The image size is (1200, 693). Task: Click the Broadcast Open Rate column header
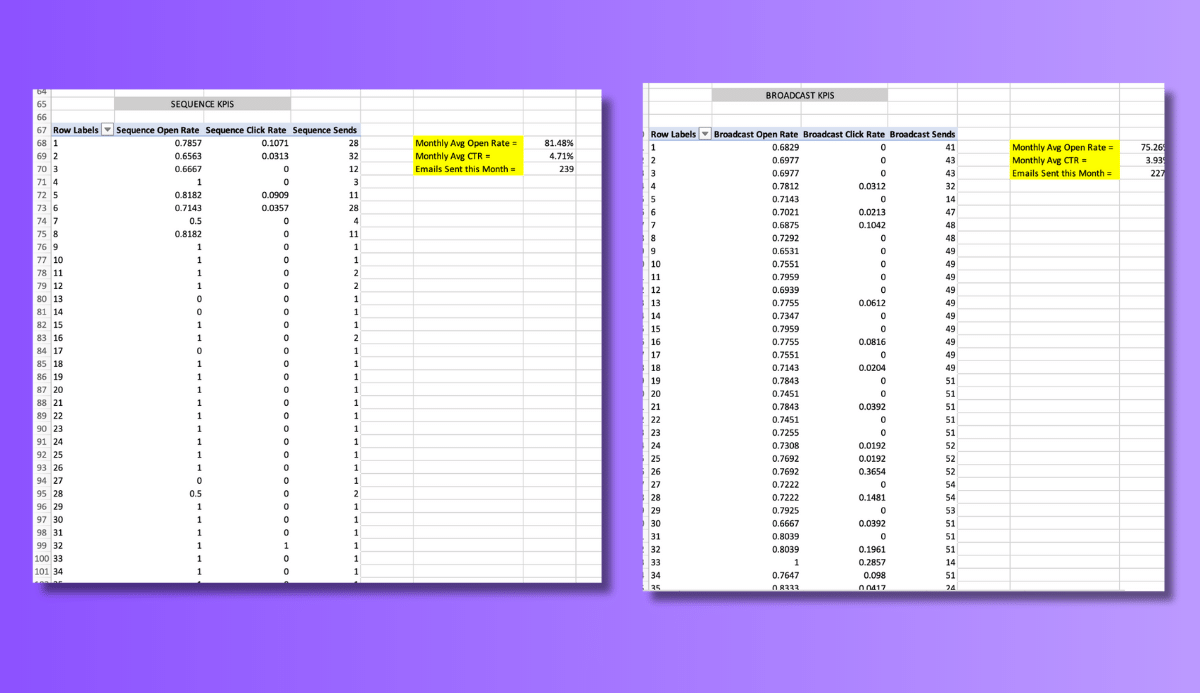(756, 134)
